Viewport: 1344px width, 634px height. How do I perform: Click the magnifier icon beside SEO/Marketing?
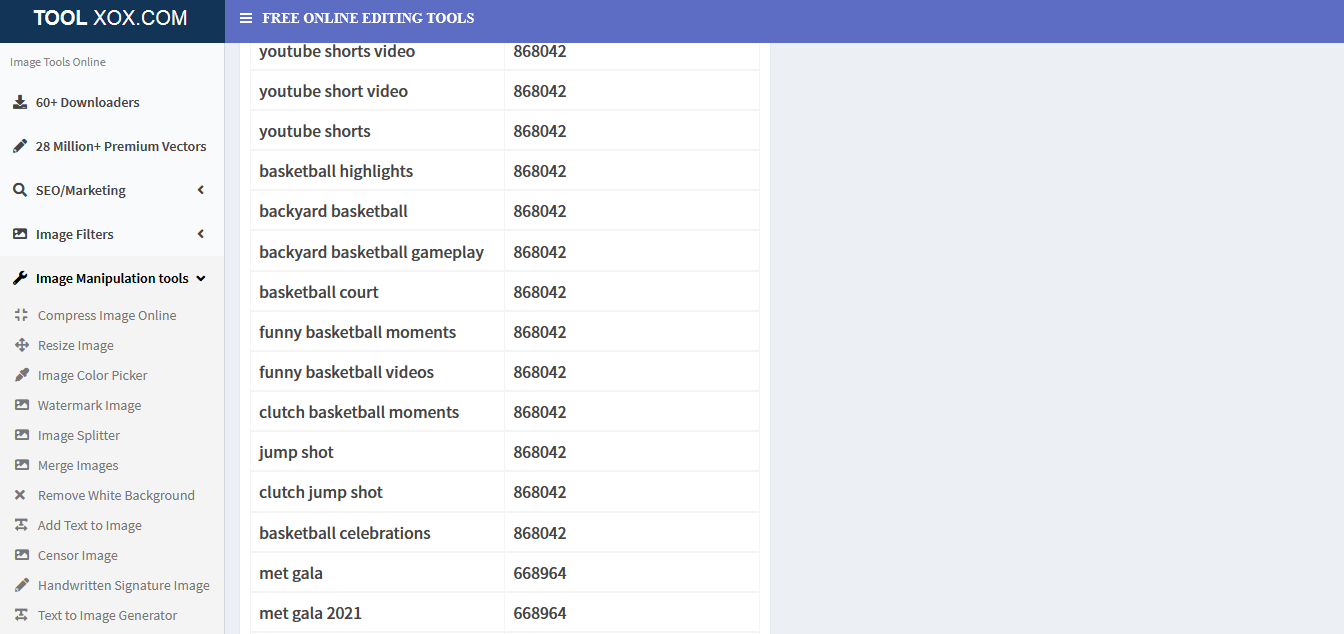coord(20,190)
